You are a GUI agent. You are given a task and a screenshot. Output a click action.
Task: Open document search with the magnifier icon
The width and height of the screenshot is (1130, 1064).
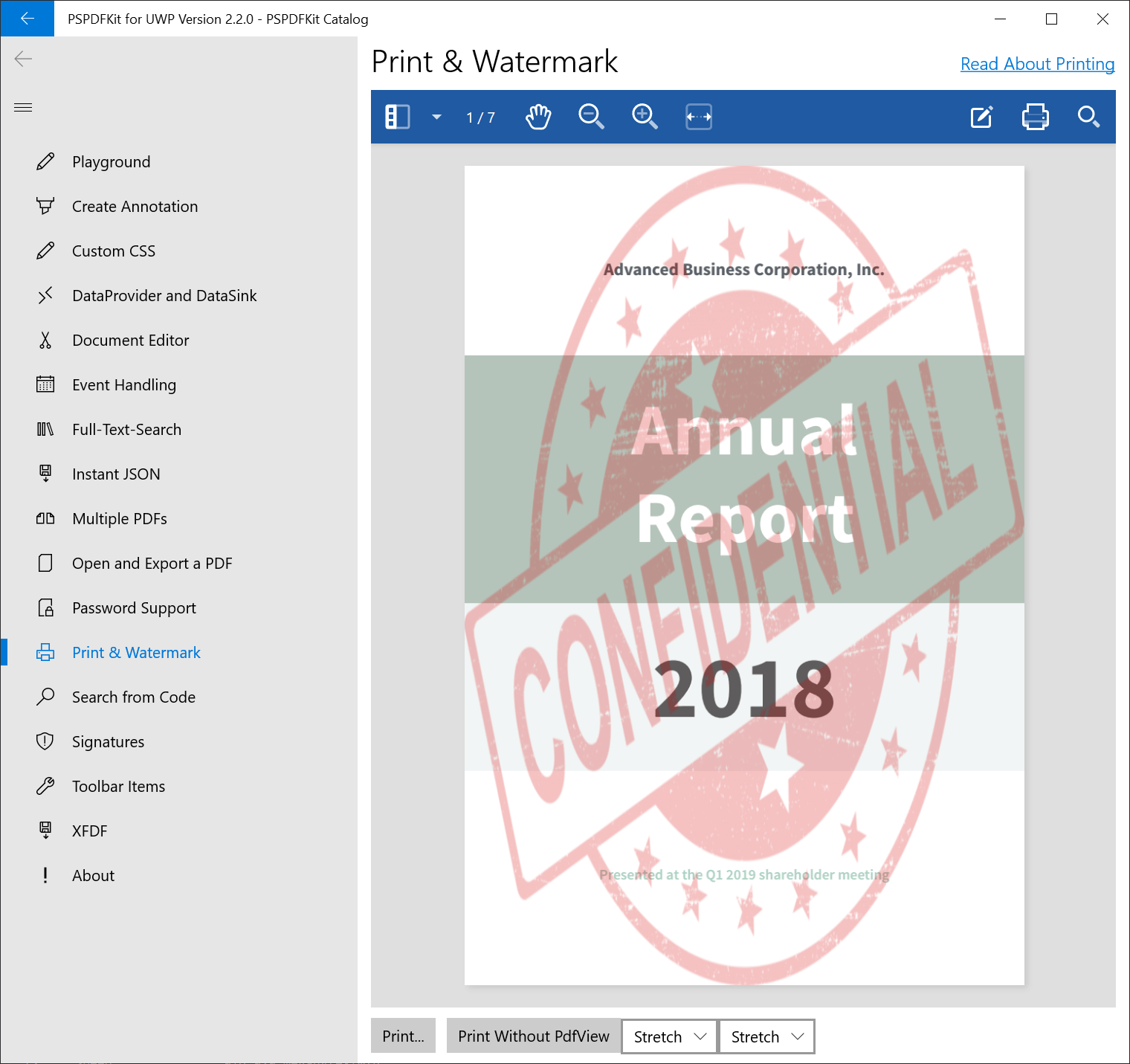coord(1088,117)
